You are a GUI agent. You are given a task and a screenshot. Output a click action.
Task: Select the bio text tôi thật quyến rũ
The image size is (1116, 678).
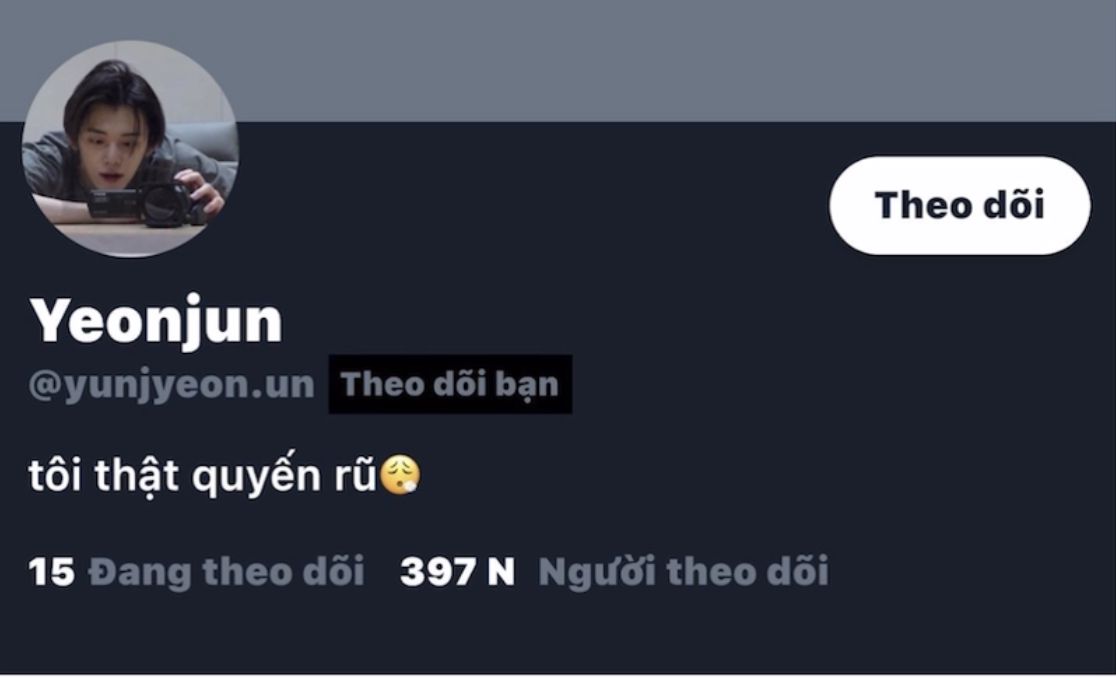click(x=203, y=475)
